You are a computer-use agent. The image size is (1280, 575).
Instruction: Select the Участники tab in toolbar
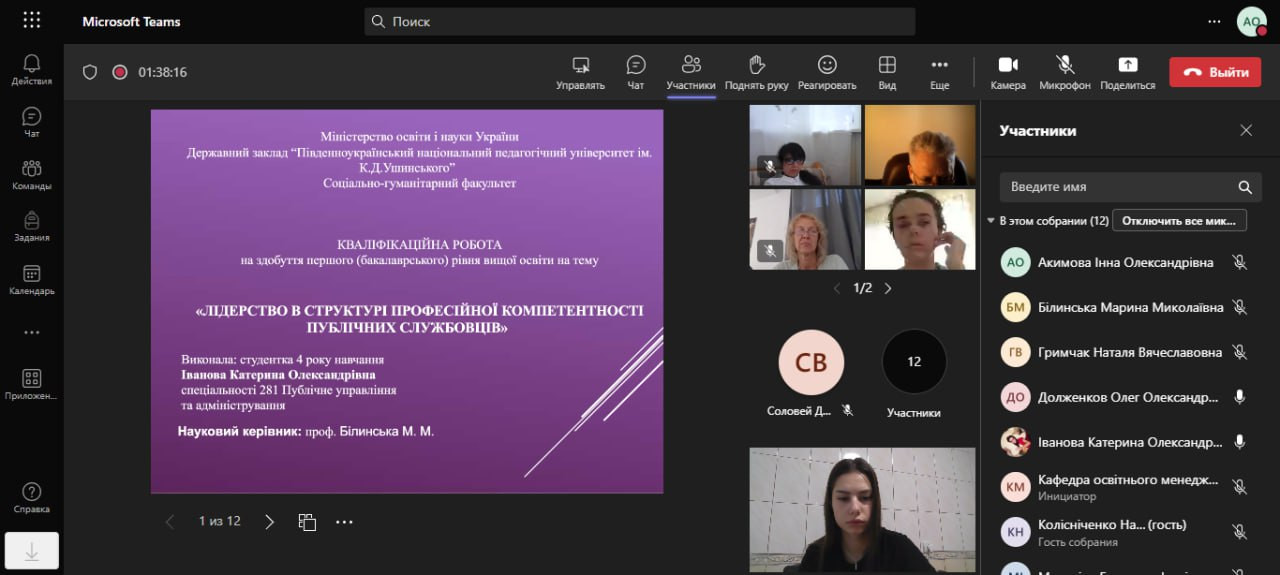click(691, 66)
